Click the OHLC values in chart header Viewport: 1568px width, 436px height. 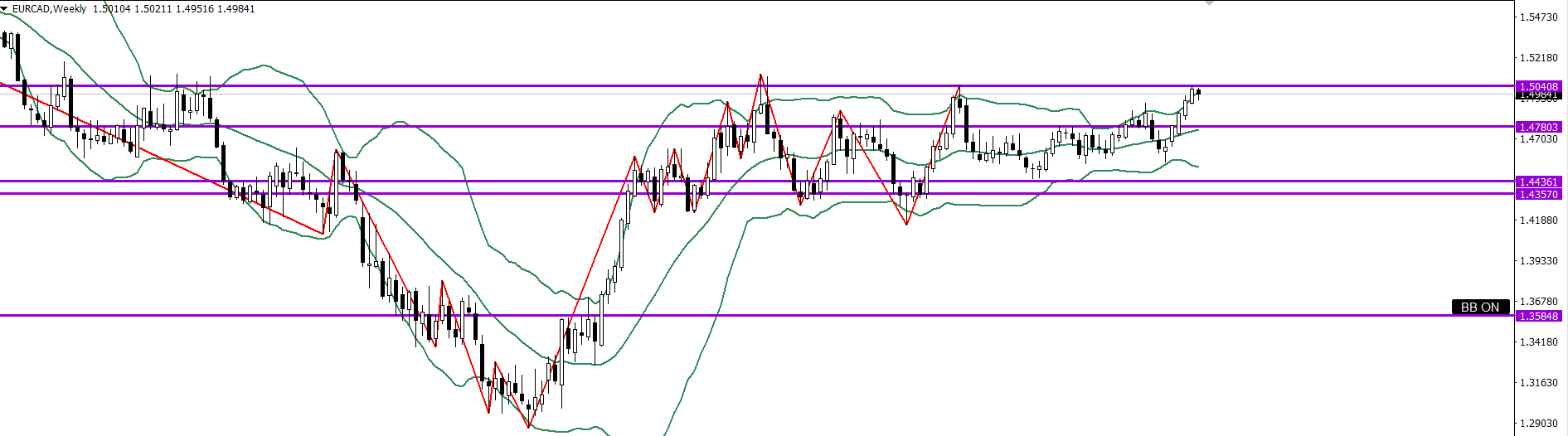coord(173,9)
